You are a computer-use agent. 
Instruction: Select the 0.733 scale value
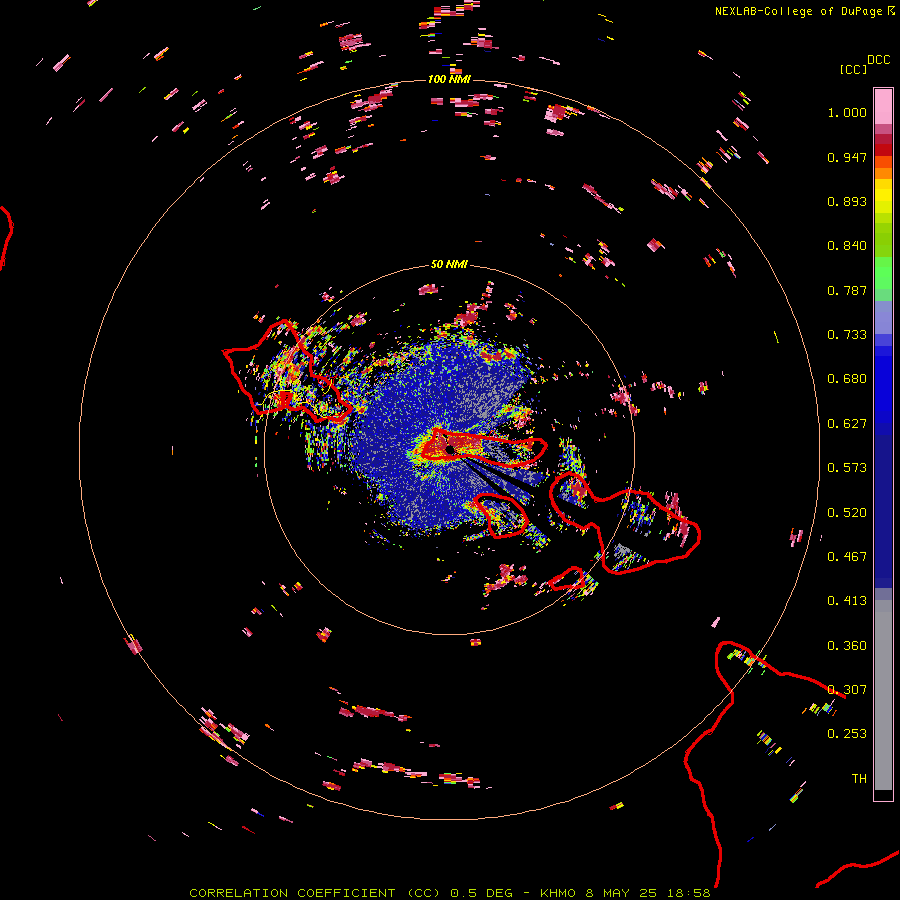coord(847,335)
